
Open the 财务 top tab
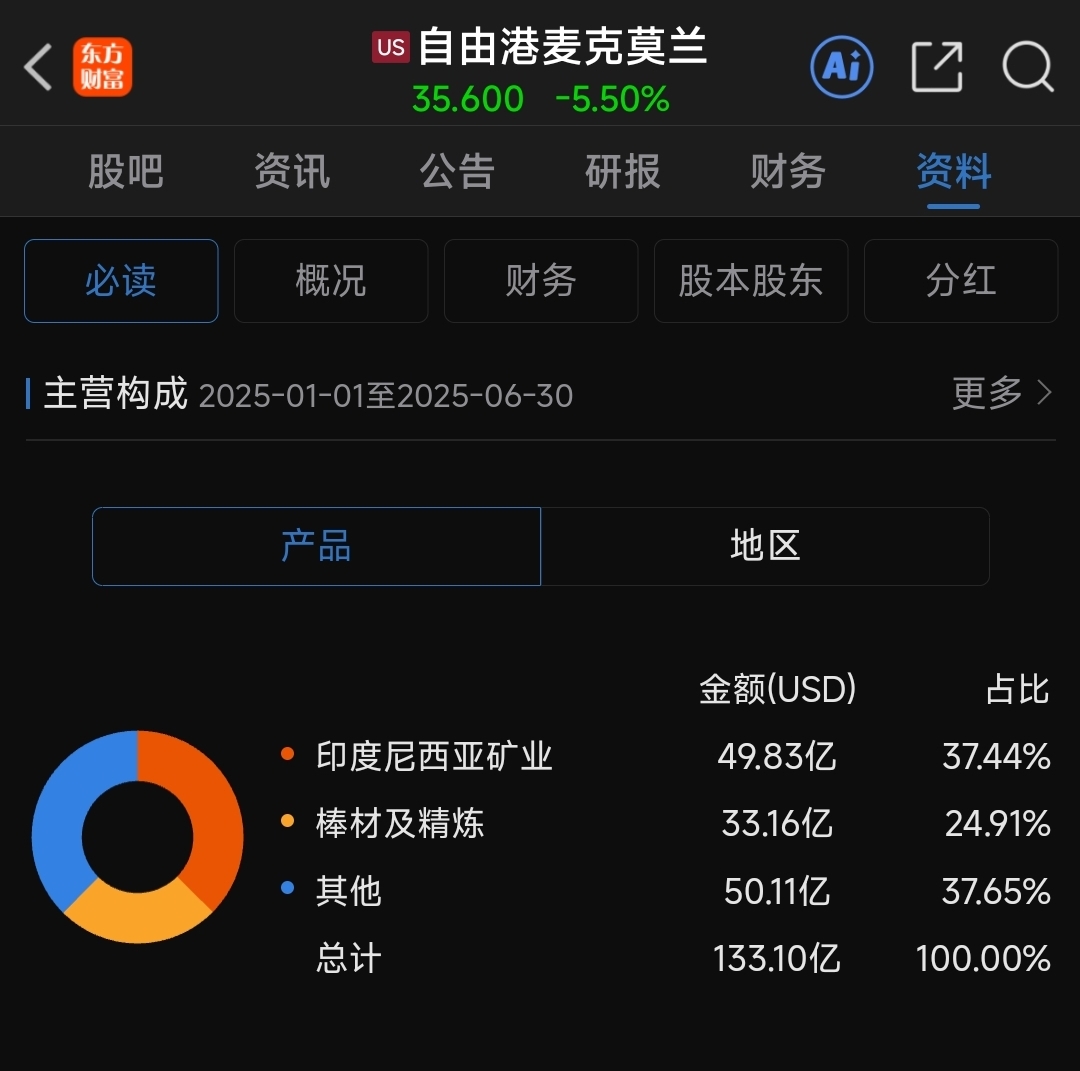coord(788,171)
